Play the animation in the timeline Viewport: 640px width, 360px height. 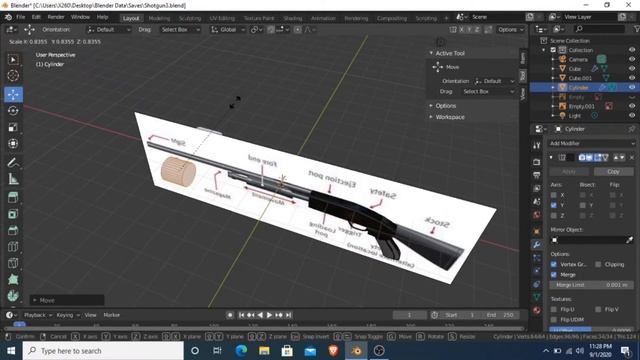tap(269, 315)
